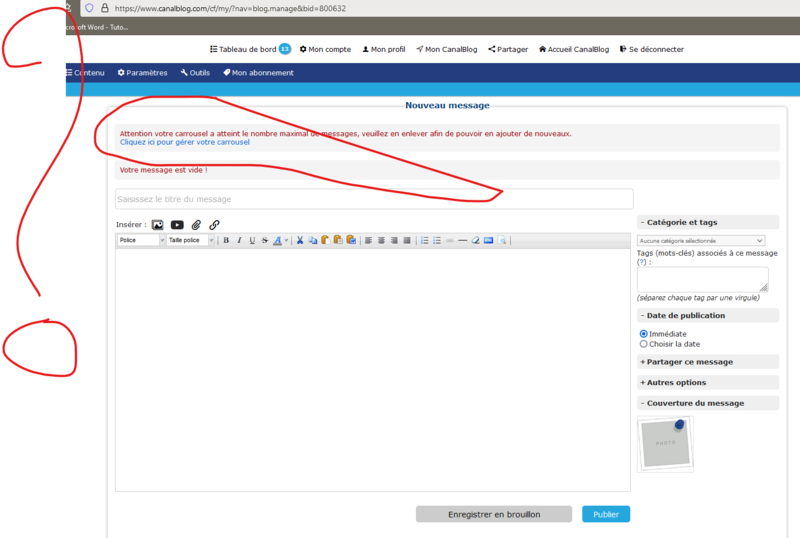Paste from Word icon
This screenshot has height=538, width=800.
click(351, 240)
